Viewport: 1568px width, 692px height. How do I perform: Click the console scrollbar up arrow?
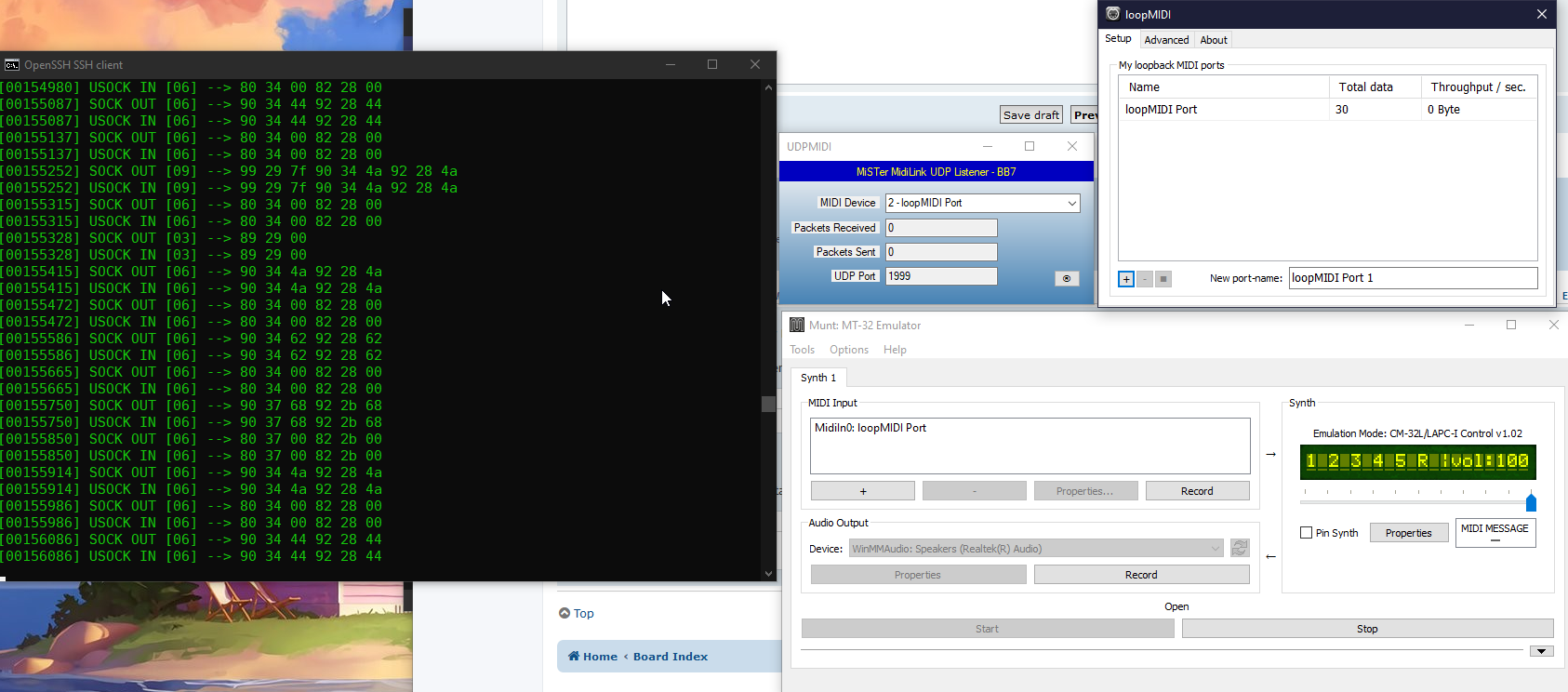[768, 87]
